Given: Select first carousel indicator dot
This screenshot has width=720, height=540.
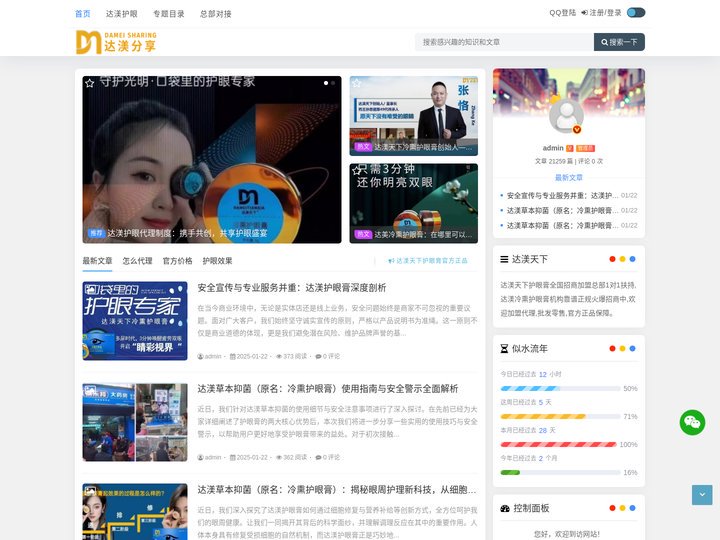Looking at the screenshot, I should 326,83.
